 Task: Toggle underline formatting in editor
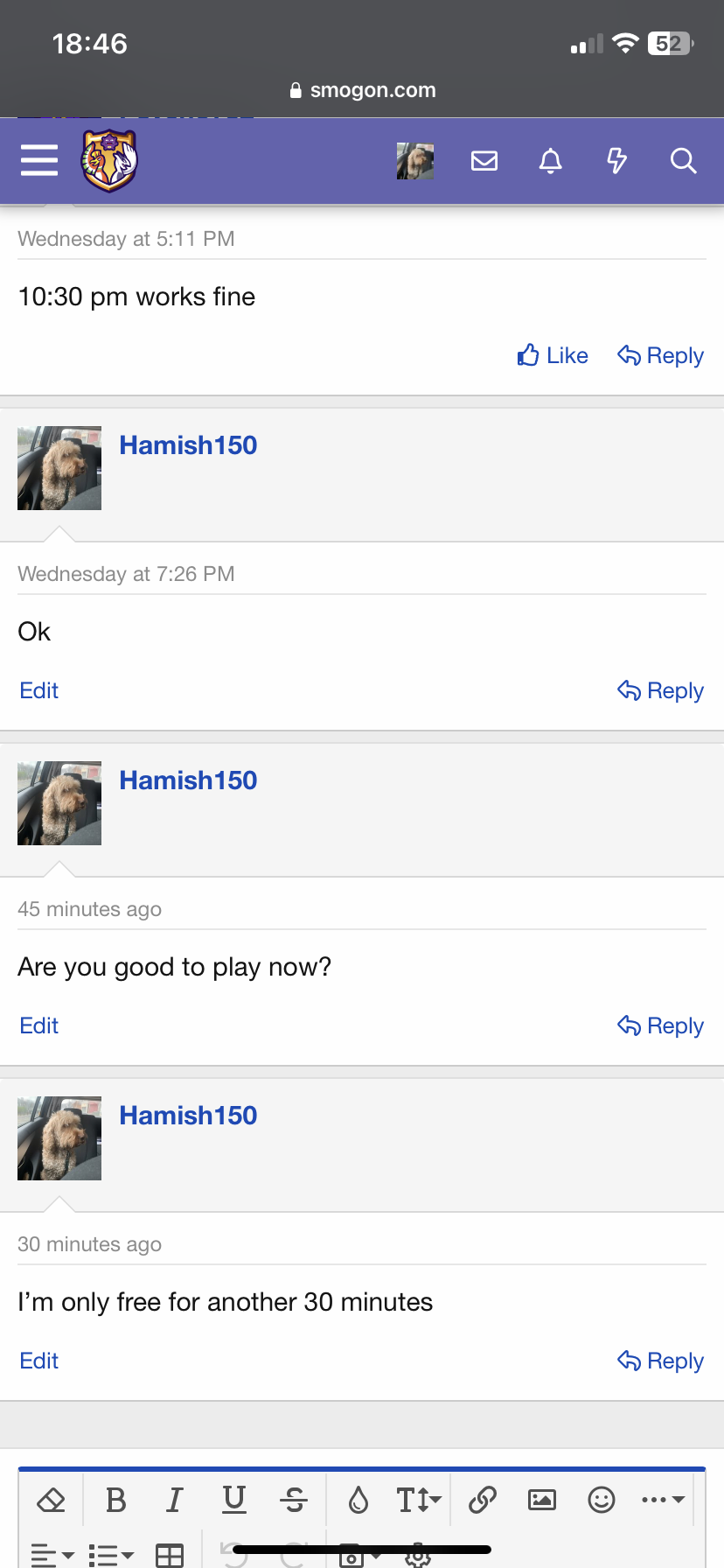[234, 1501]
